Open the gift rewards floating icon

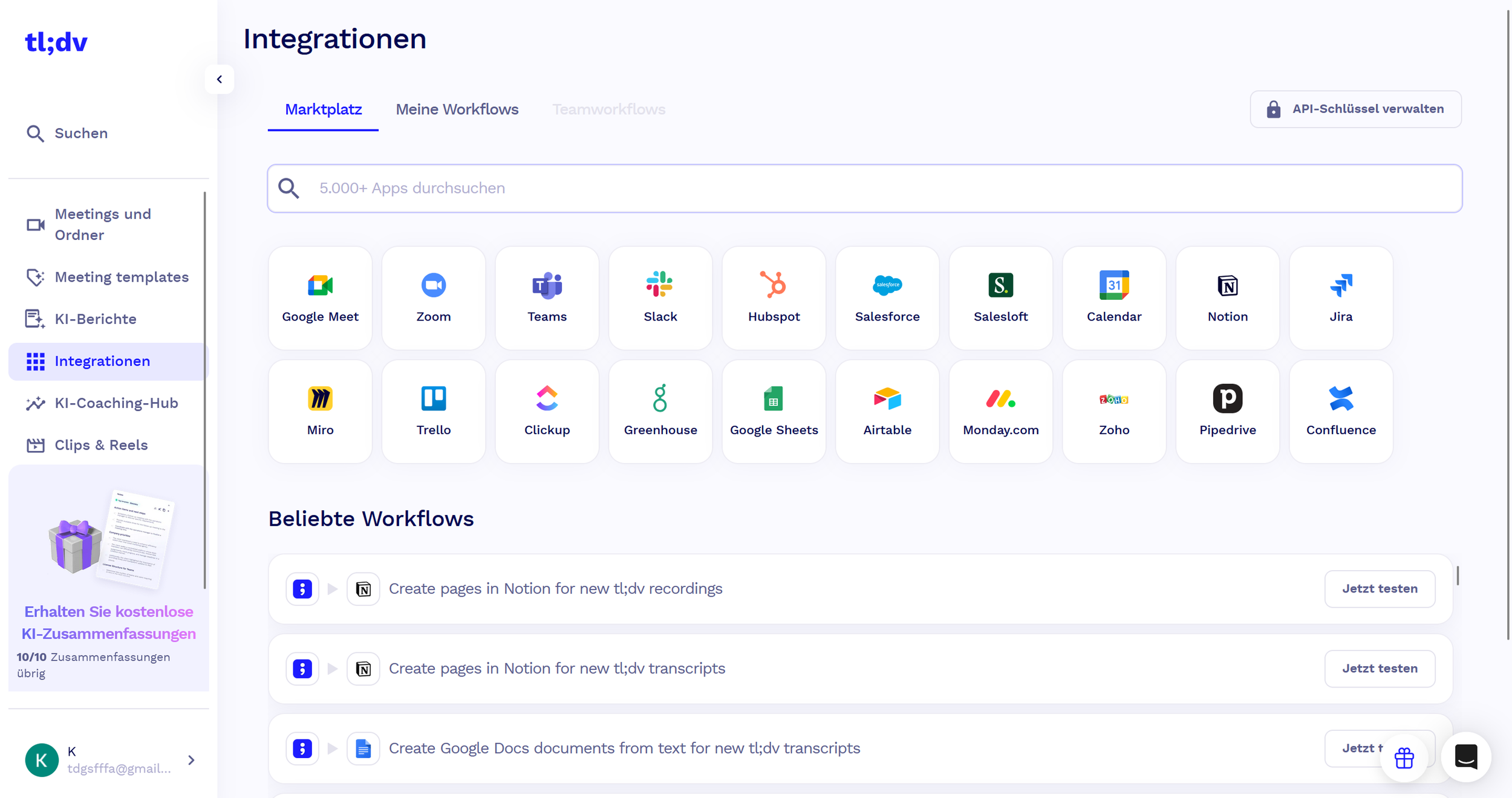click(x=1404, y=757)
